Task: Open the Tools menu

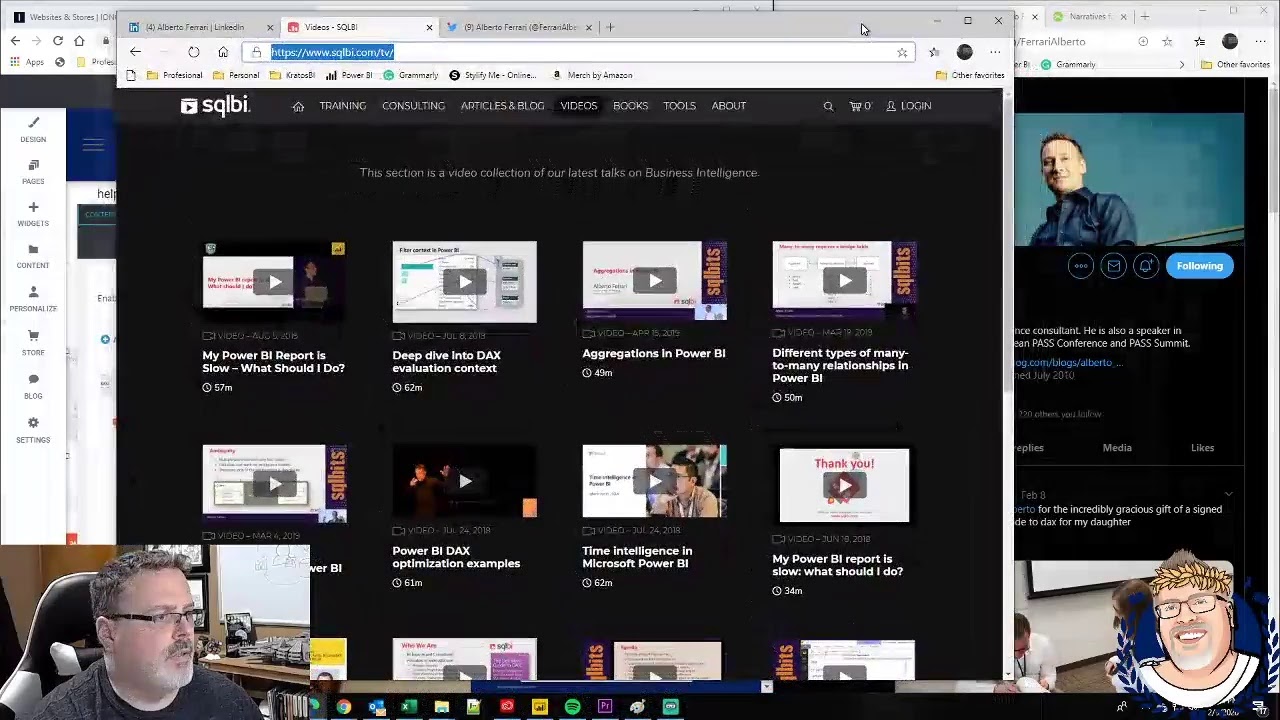Action: [x=679, y=106]
